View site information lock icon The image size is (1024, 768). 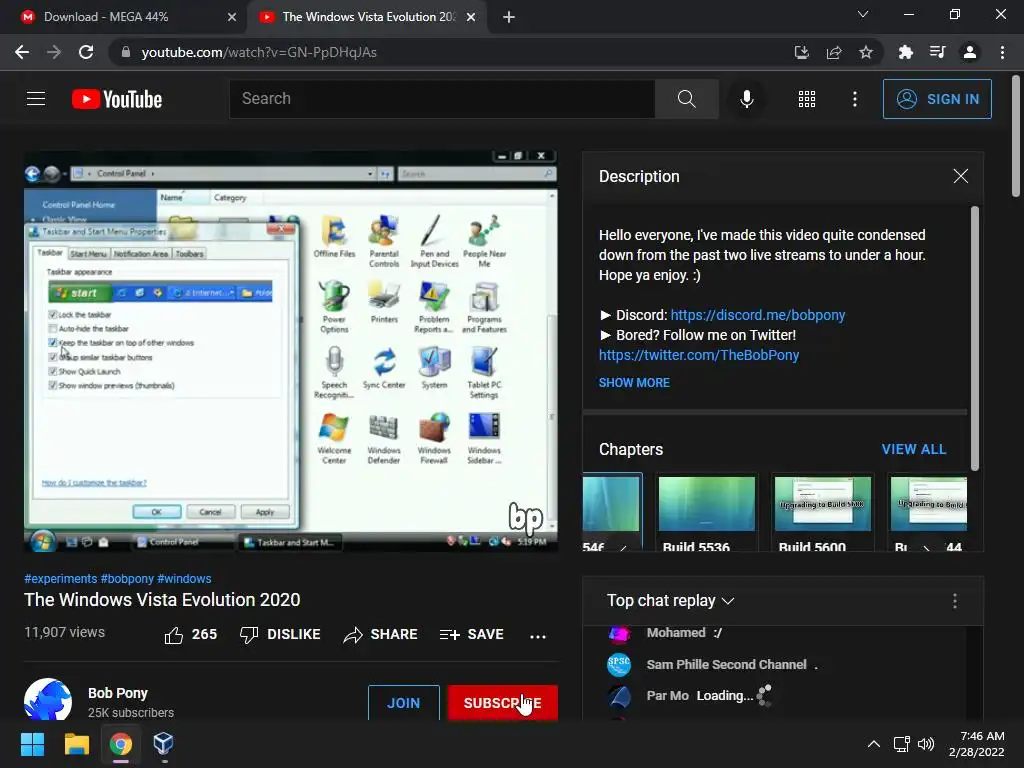pyautogui.click(x=126, y=52)
